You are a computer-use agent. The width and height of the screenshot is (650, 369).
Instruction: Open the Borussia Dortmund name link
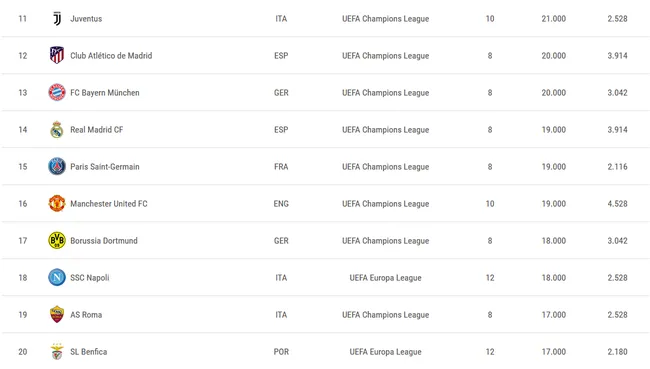[104, 240]
